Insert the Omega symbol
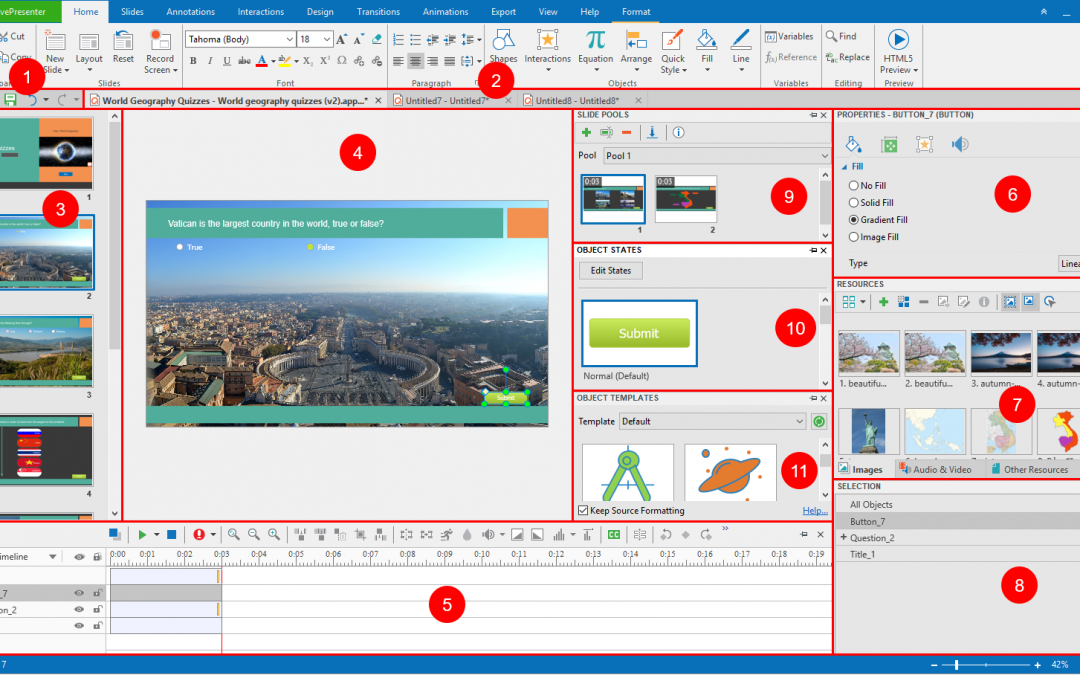The height and width of the screenshot is (675, 1080). click(x=342, y=61)
